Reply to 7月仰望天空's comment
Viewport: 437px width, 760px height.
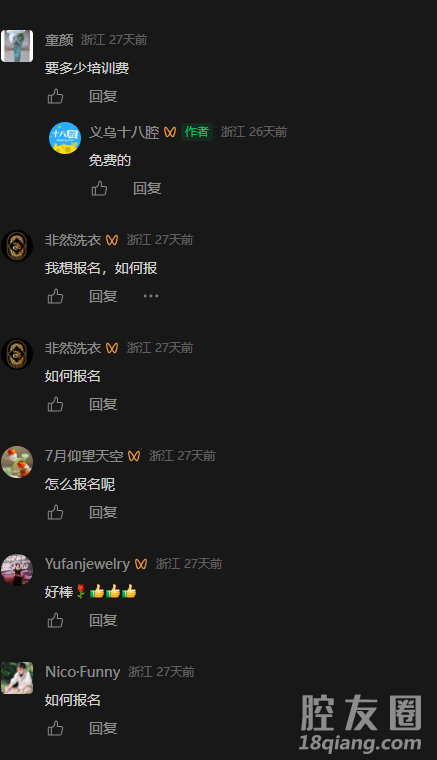point(103,512)
